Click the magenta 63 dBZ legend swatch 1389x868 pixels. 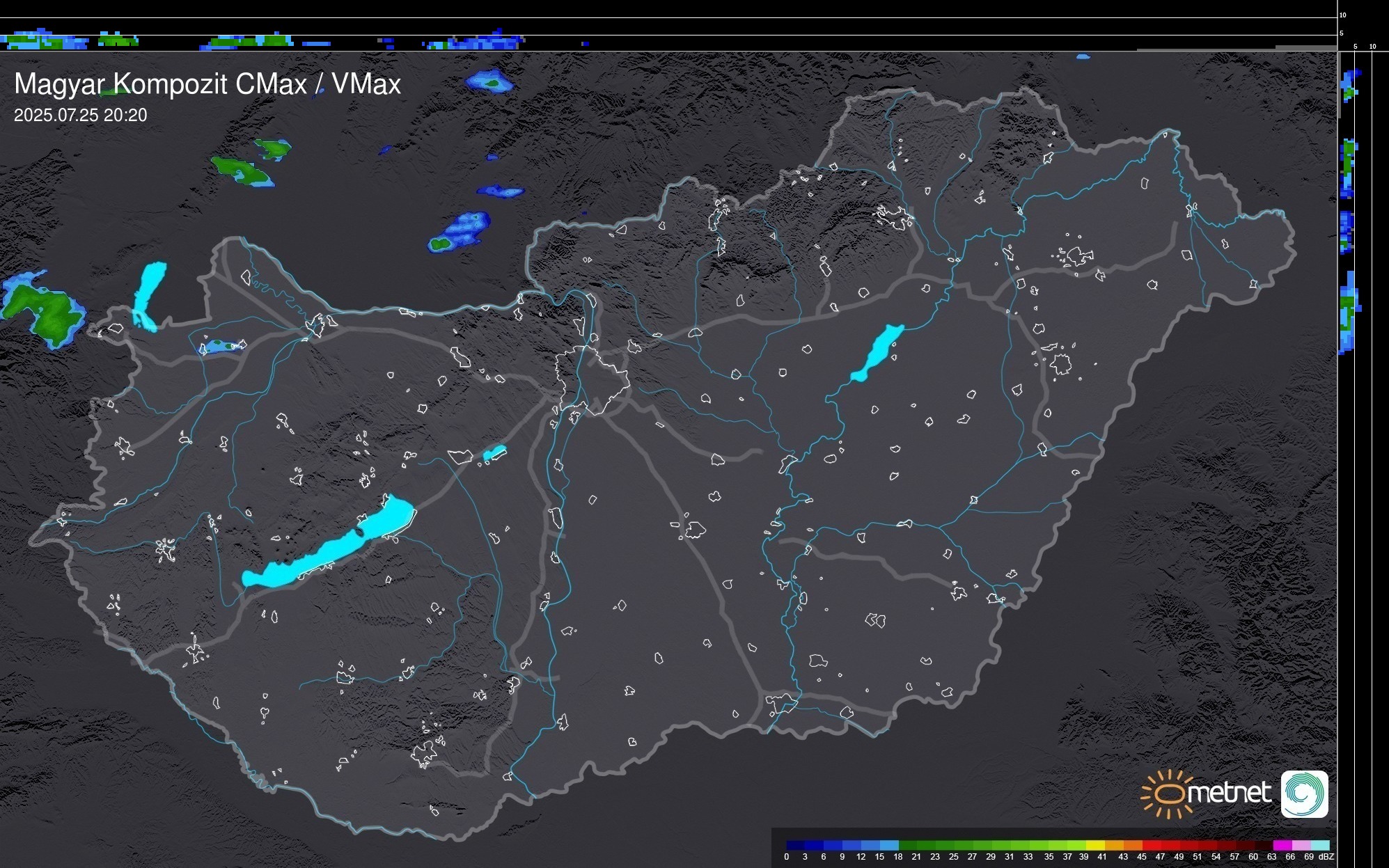[1282, 845]
